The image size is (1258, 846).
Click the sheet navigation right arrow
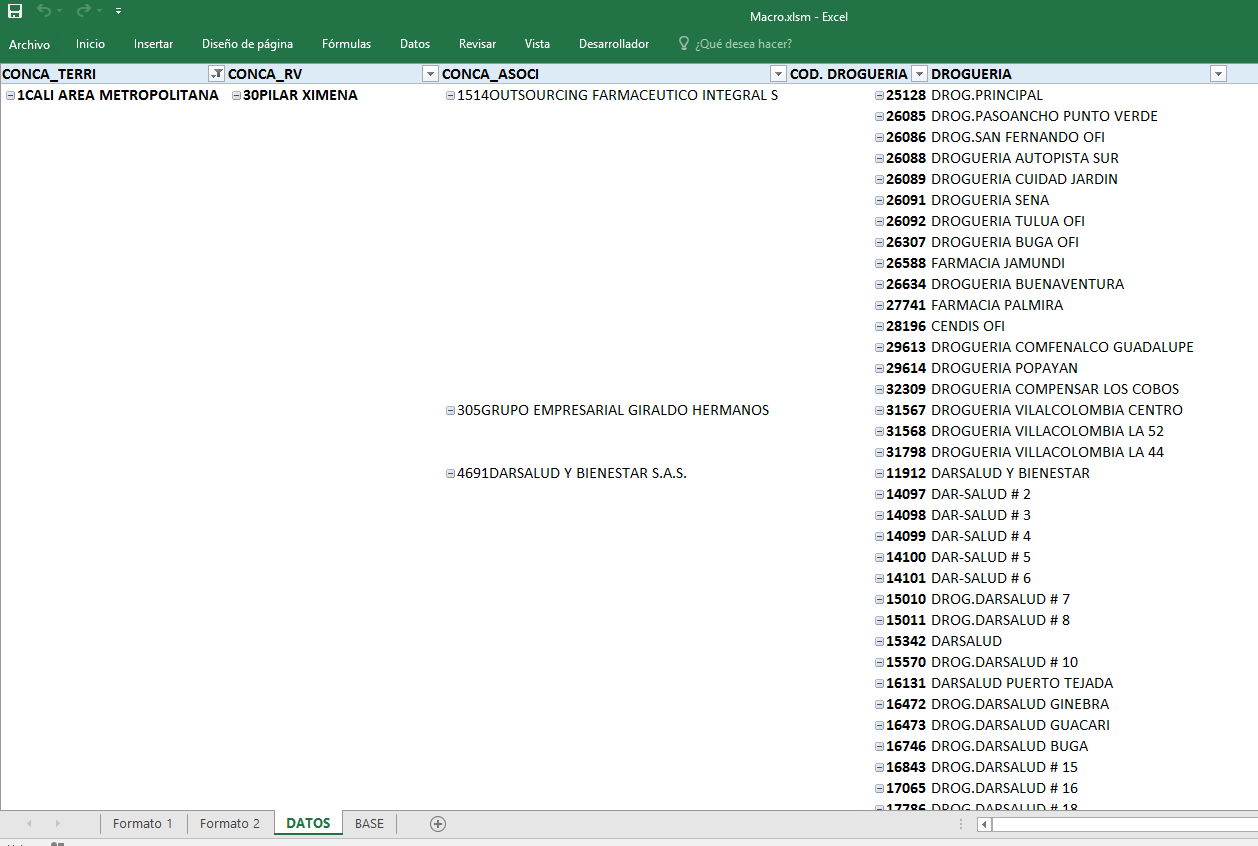point(57,824)
